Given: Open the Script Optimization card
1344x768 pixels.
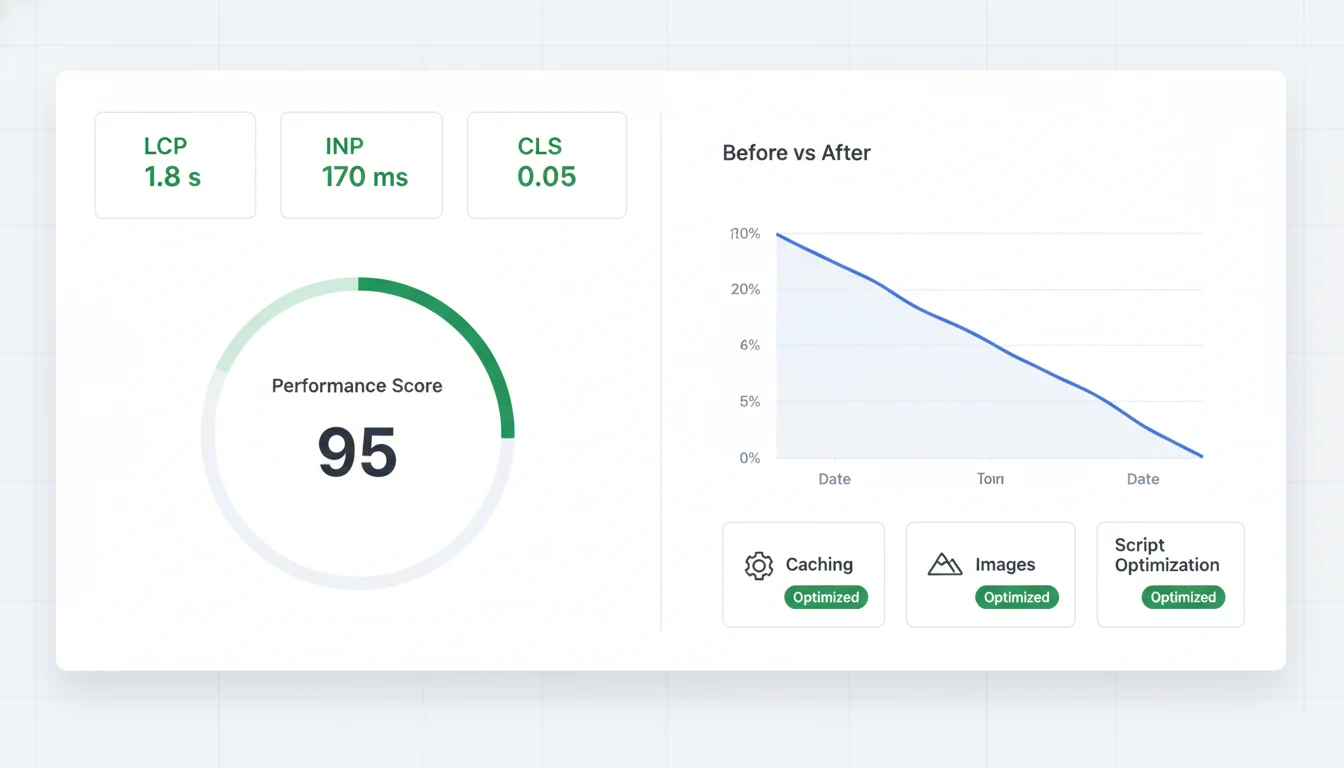Looking at the screenshot, I should [x=1169, y=574].
